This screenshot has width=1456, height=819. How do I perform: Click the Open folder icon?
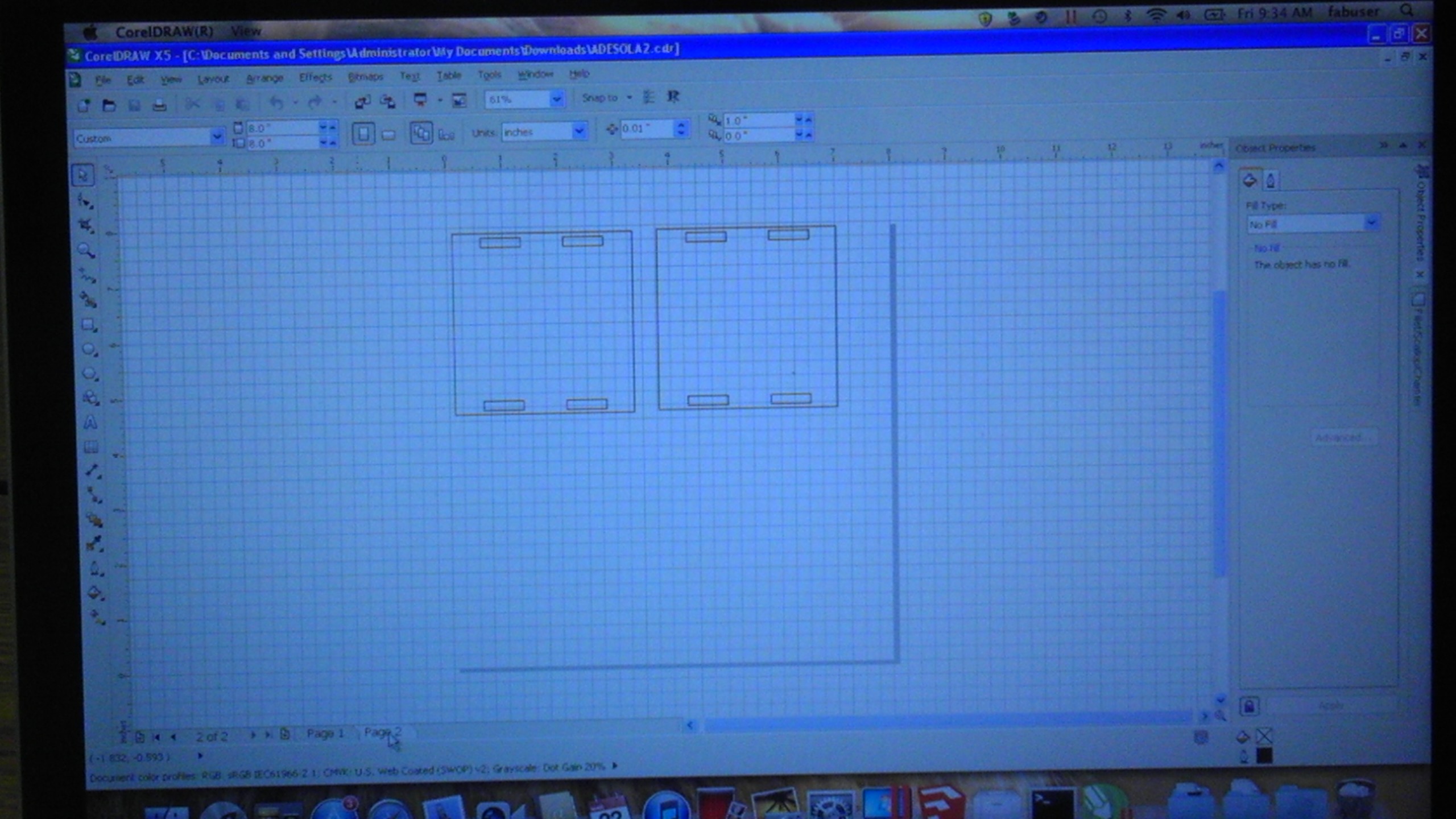pyautogui.click(x=109, y=105)
